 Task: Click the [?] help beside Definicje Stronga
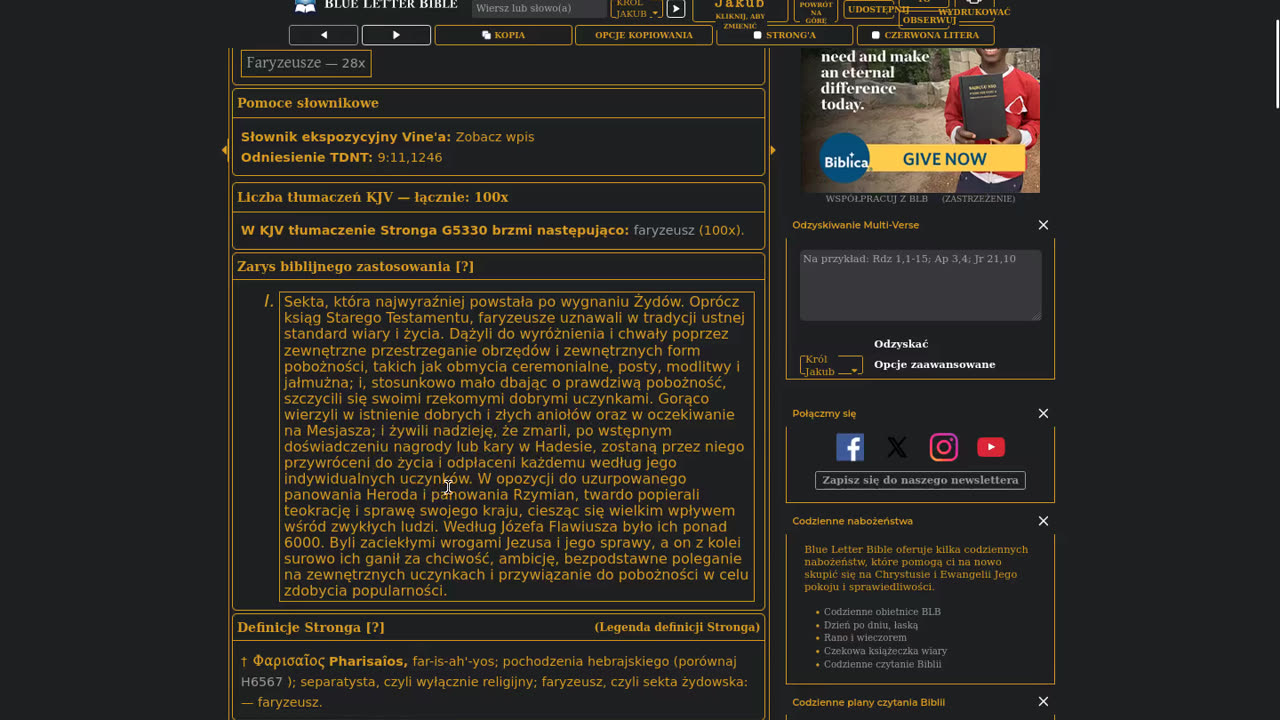[375, 628]
